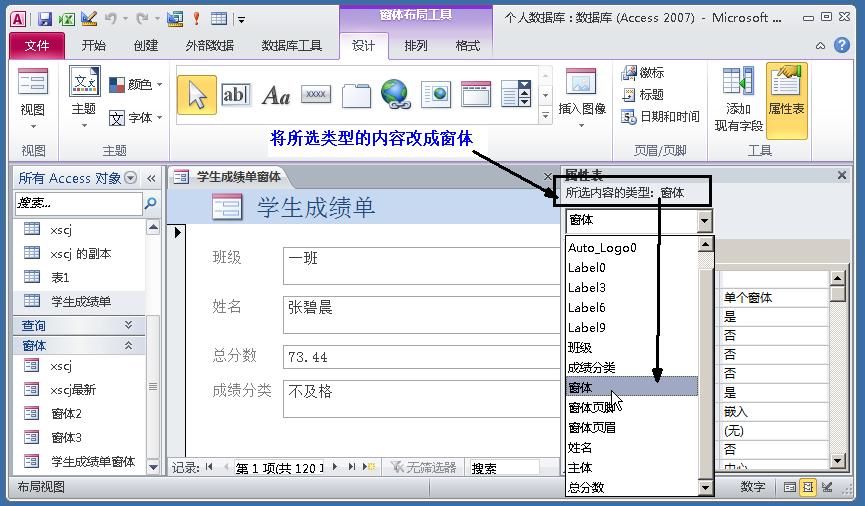Open the Access help question mark icon
This screenshot has width=865, height=506.
click(x=842, y=45)
